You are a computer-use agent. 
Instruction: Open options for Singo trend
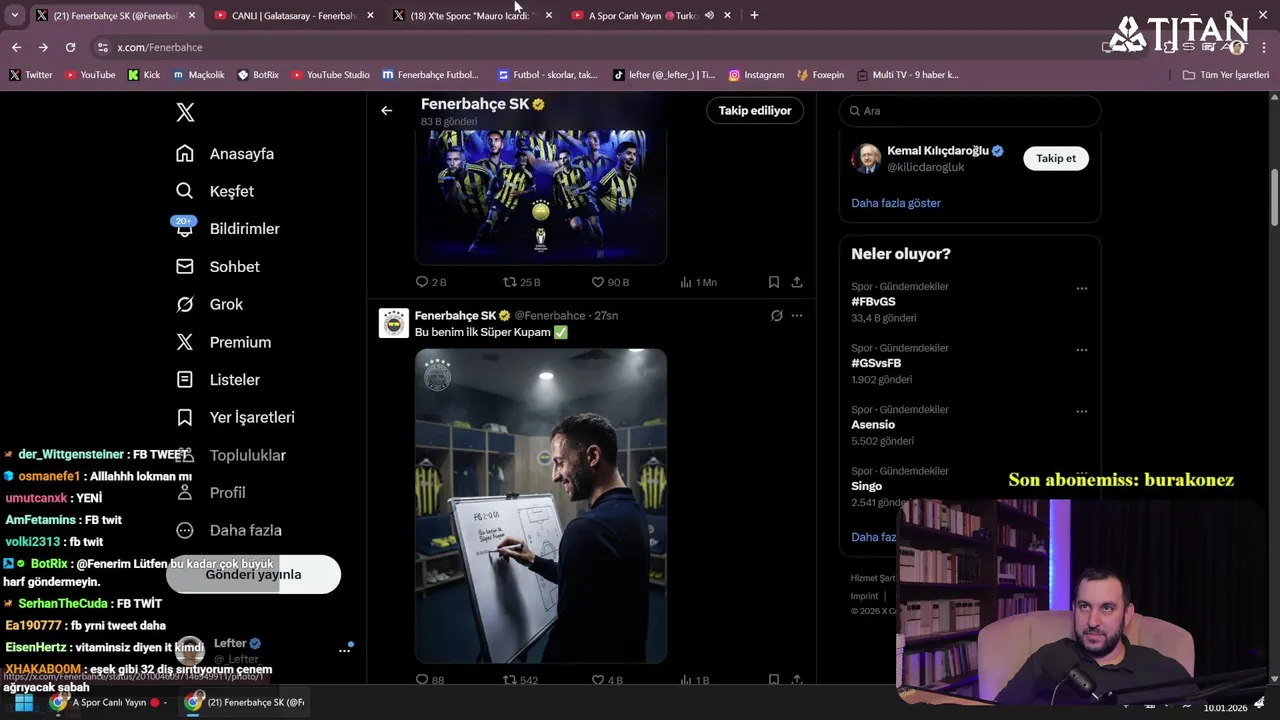point(1081,472)
